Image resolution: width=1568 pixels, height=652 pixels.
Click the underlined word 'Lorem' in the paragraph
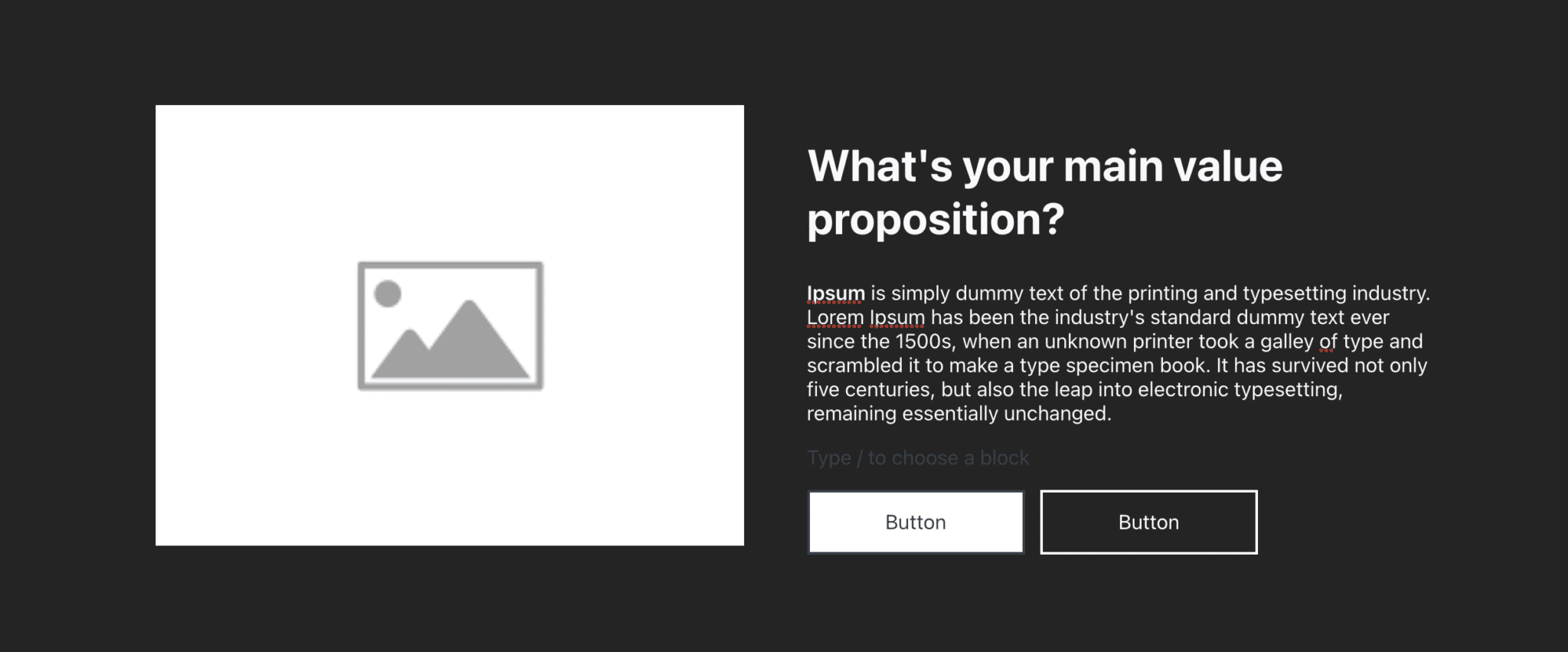(835, 317)
